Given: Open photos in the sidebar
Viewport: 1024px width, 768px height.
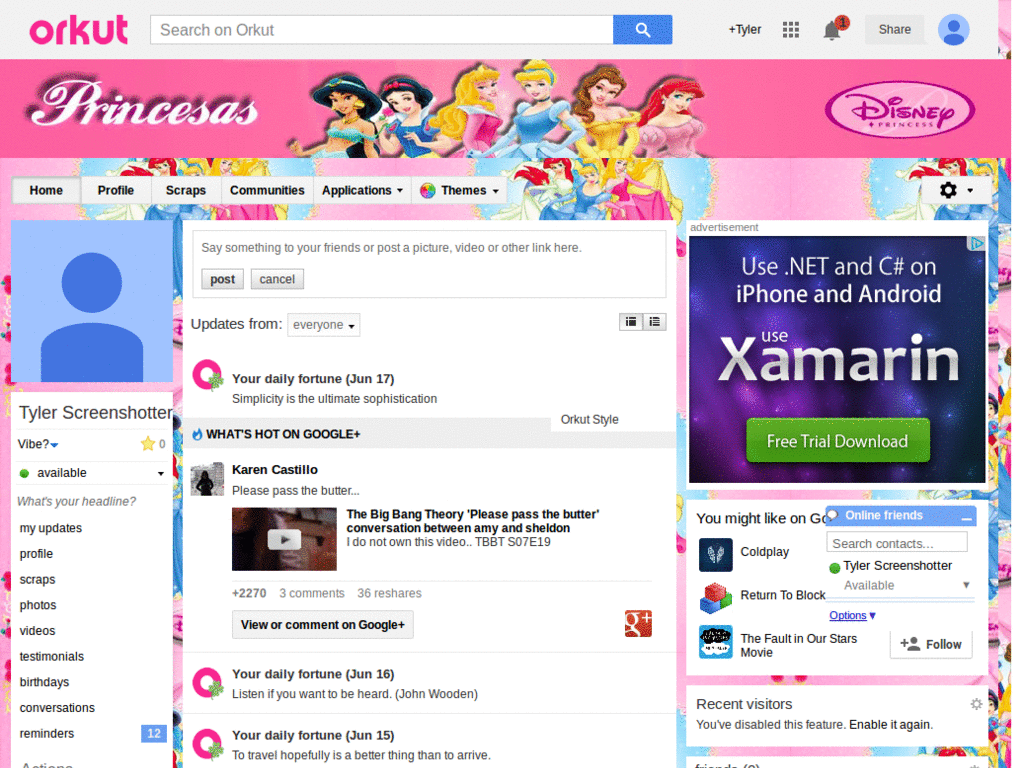Looking at the screenshot, I should pos(38,605).
